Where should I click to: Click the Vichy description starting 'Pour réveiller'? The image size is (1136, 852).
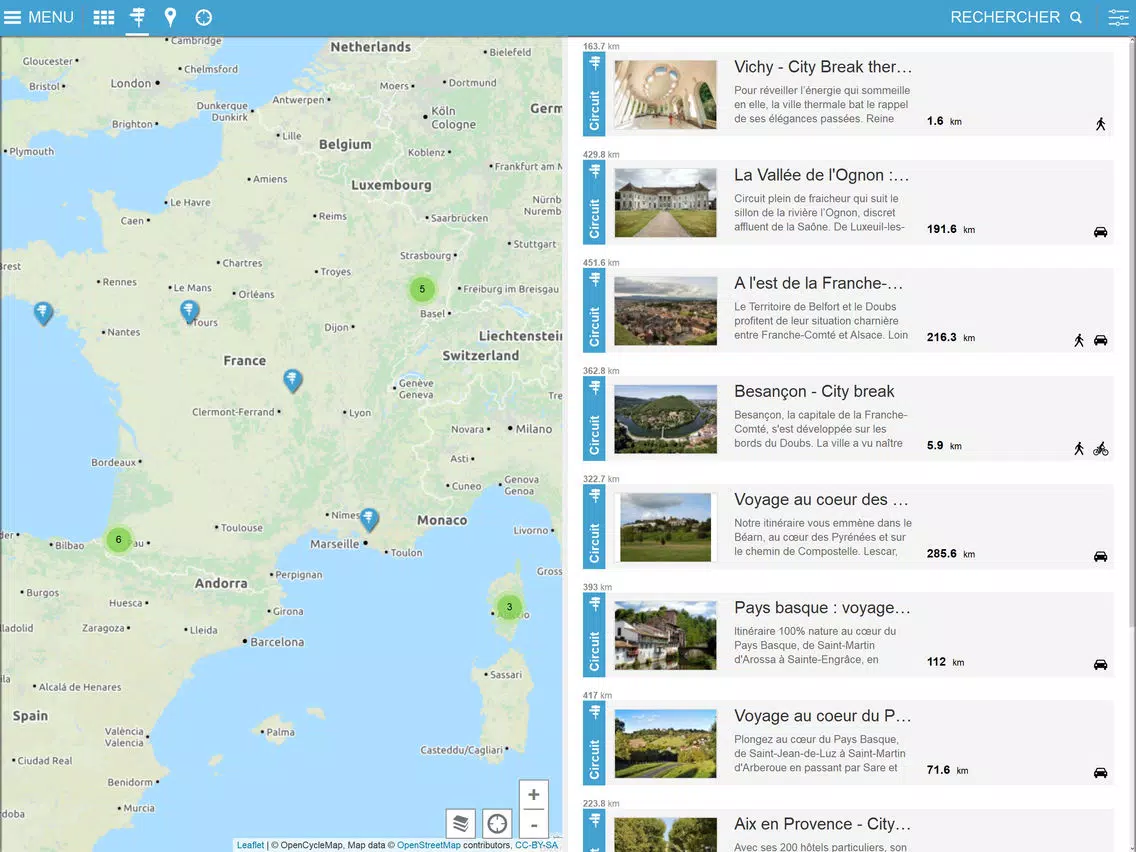[822, 104]
